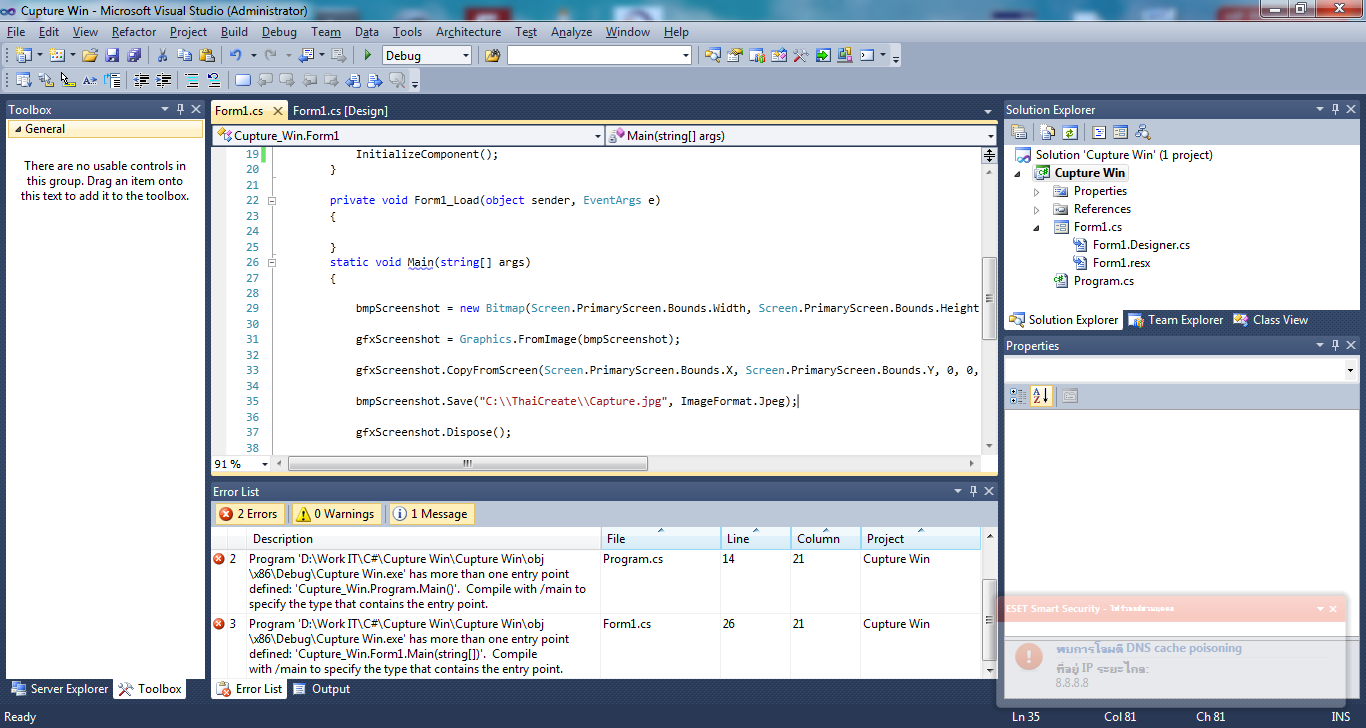The width and height of the screenshot is (1366, 728).
Task: Toggle the 0 Warnings filter button
Action: 337,514
